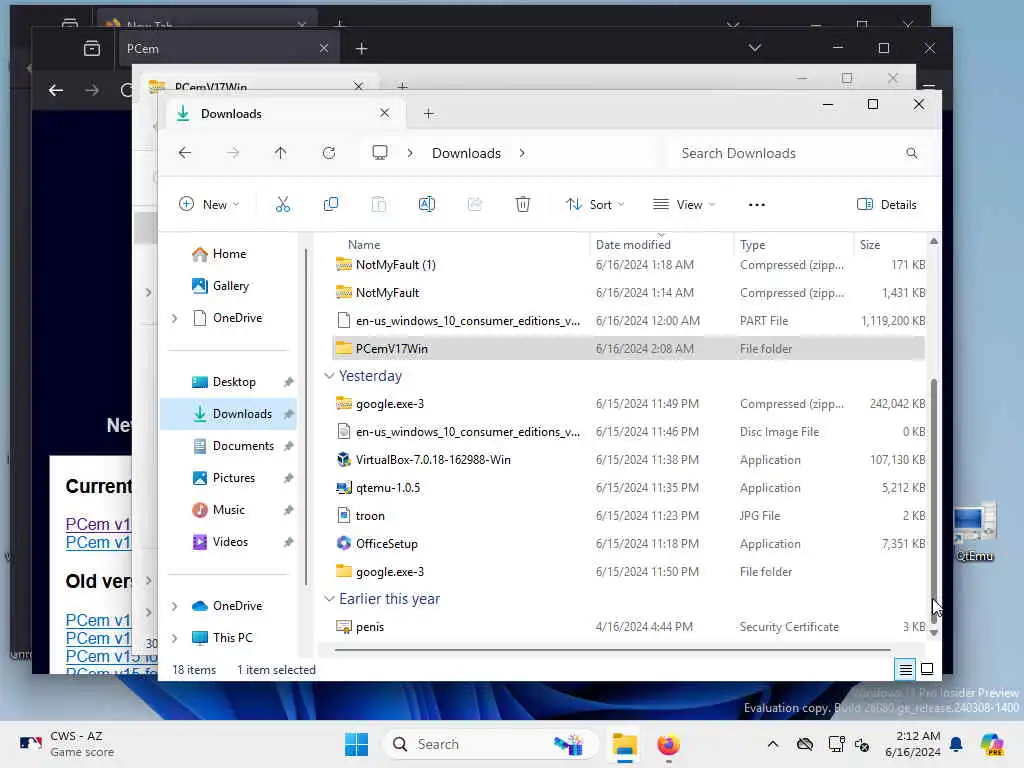Click Downloads in the address bar breadcrumb
The image size is (1024, 768).
(466, 153)
